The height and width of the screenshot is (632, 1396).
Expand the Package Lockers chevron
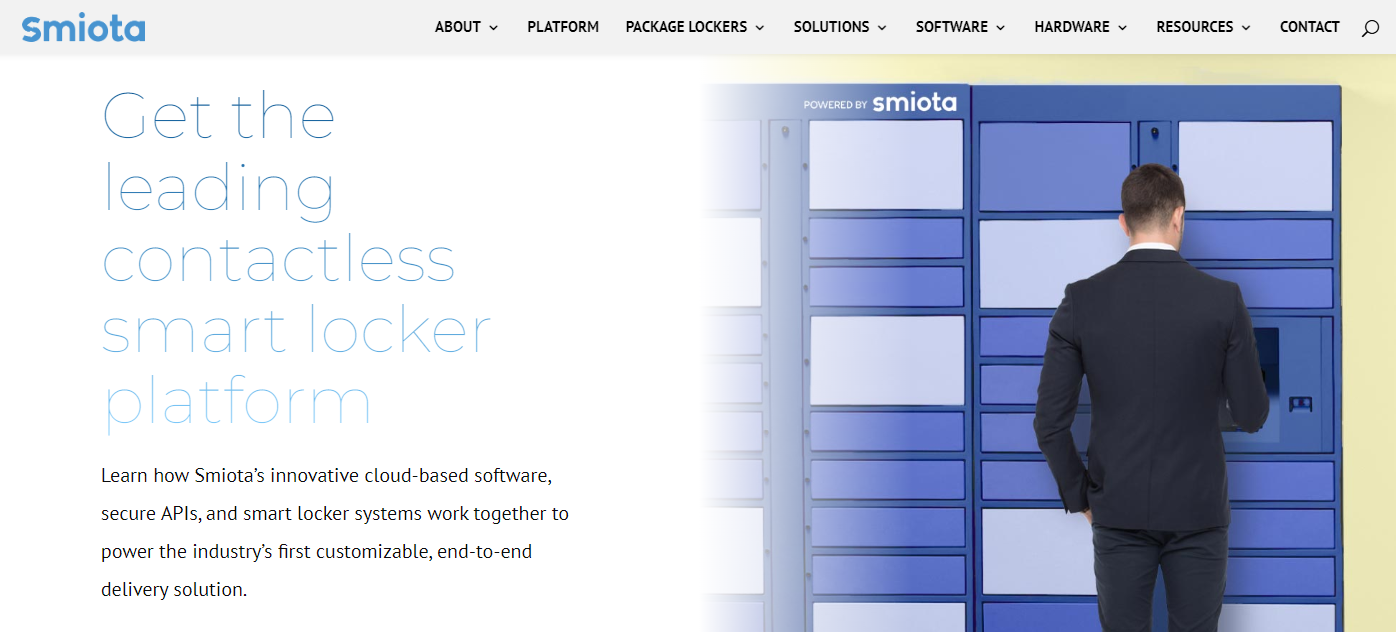click(x=760, y=28)
